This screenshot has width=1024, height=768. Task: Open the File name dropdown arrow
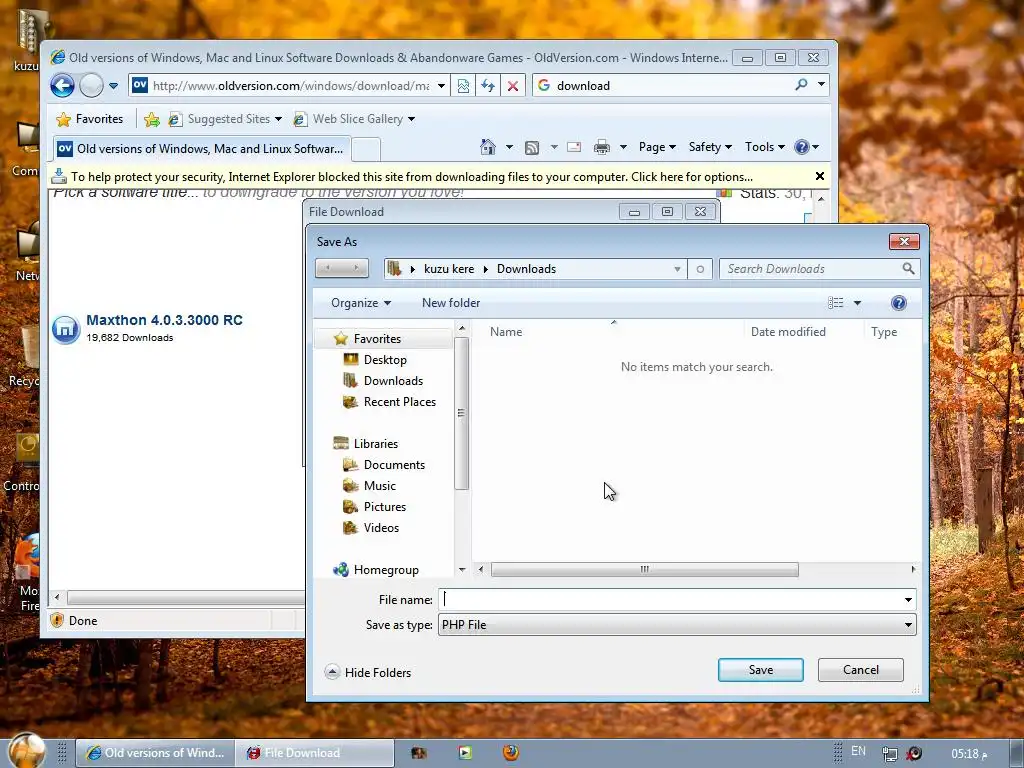coord(908,600)
